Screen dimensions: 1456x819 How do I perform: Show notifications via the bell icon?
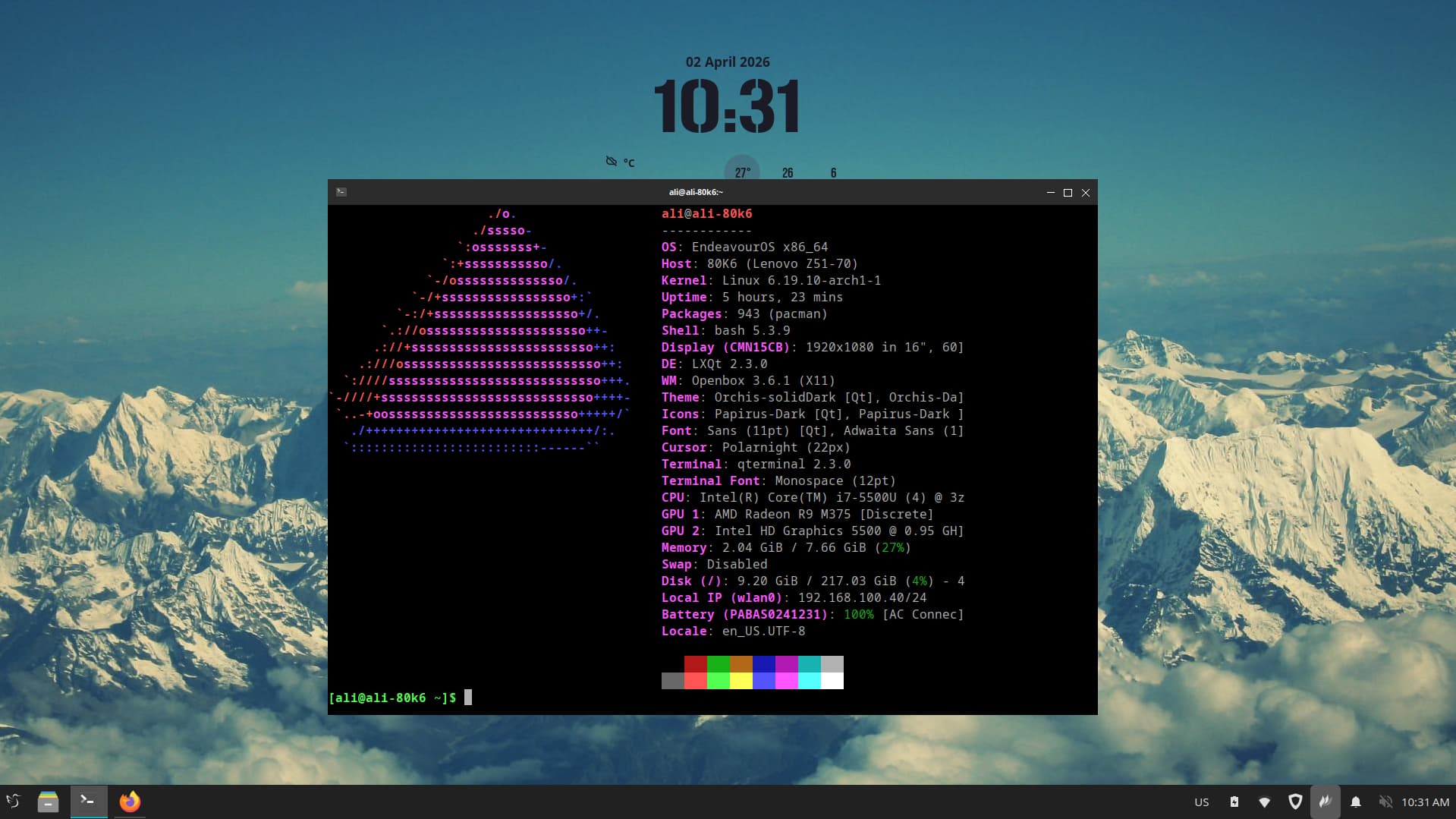click(x=1356, y=802)
